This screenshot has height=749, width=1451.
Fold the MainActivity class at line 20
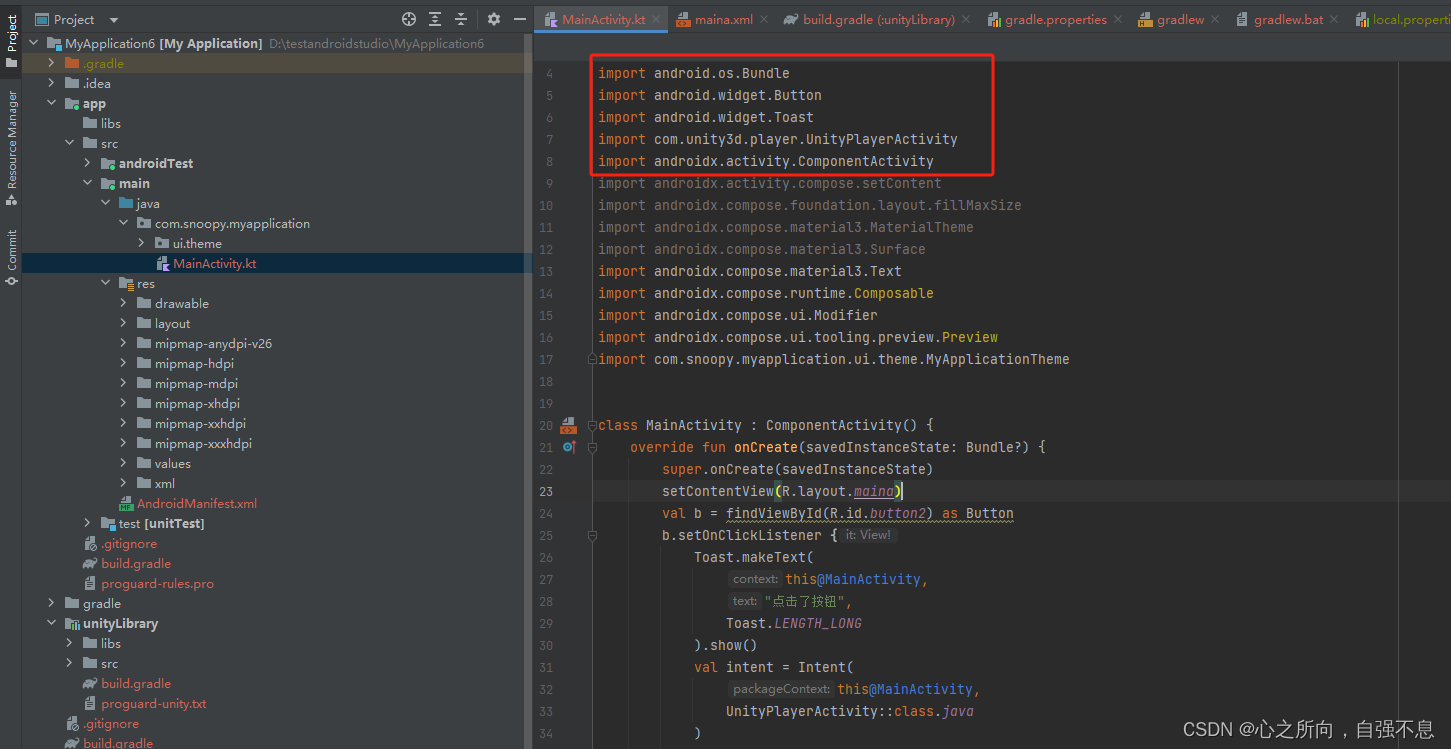tap(592, 425)
